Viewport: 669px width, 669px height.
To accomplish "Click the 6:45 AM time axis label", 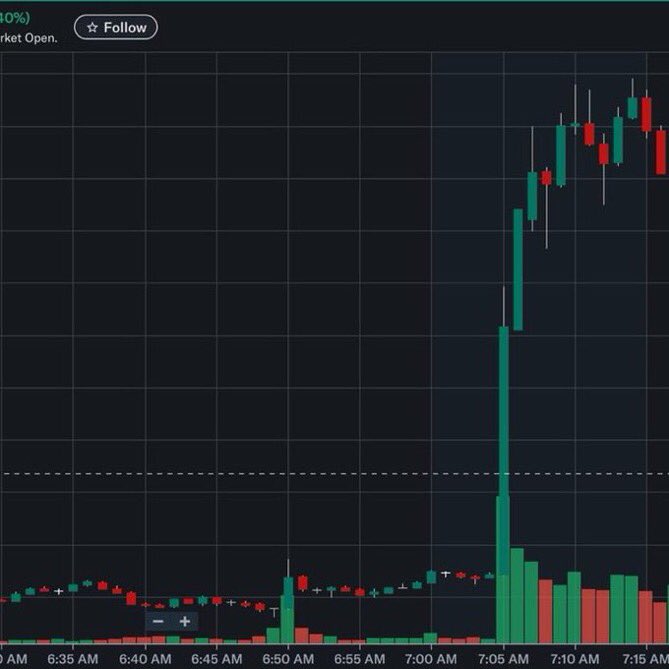I will pos(217,659).
